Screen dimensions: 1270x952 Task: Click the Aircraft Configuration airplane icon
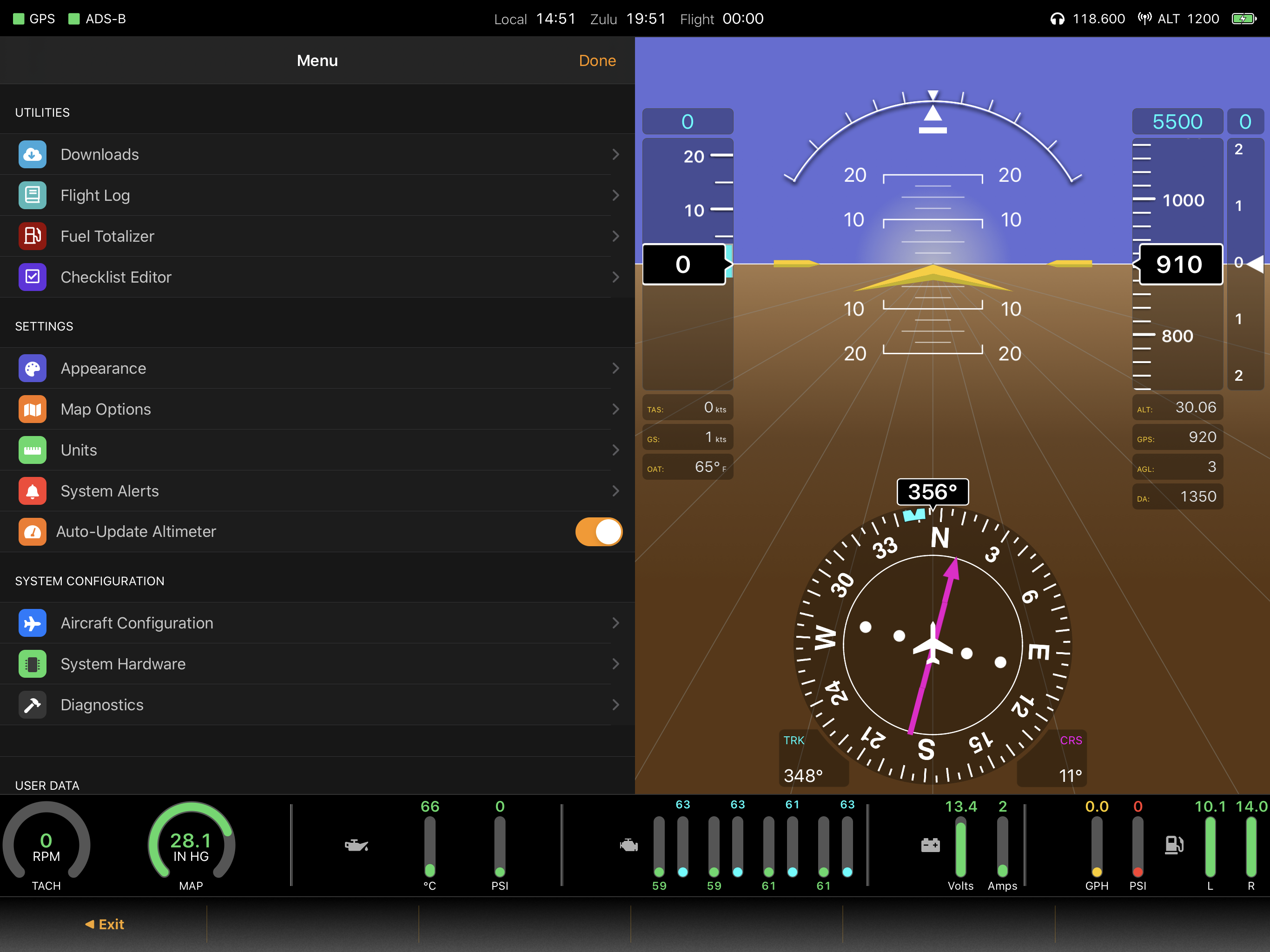(x=33, y=623)
